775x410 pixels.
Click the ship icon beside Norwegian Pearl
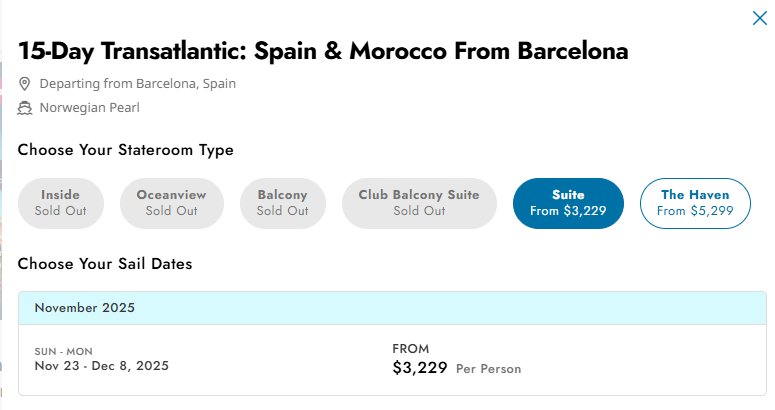point(25,108)
